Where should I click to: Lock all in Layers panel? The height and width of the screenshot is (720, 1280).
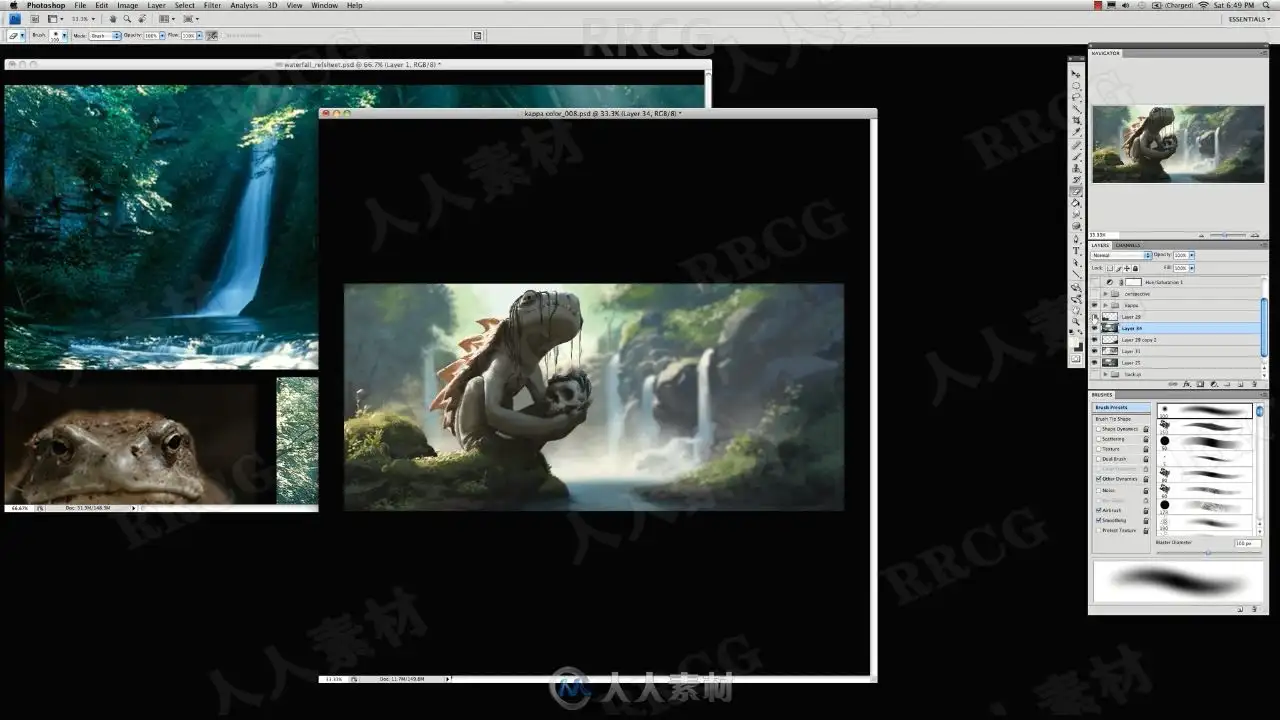click(x=1135, y=268)
